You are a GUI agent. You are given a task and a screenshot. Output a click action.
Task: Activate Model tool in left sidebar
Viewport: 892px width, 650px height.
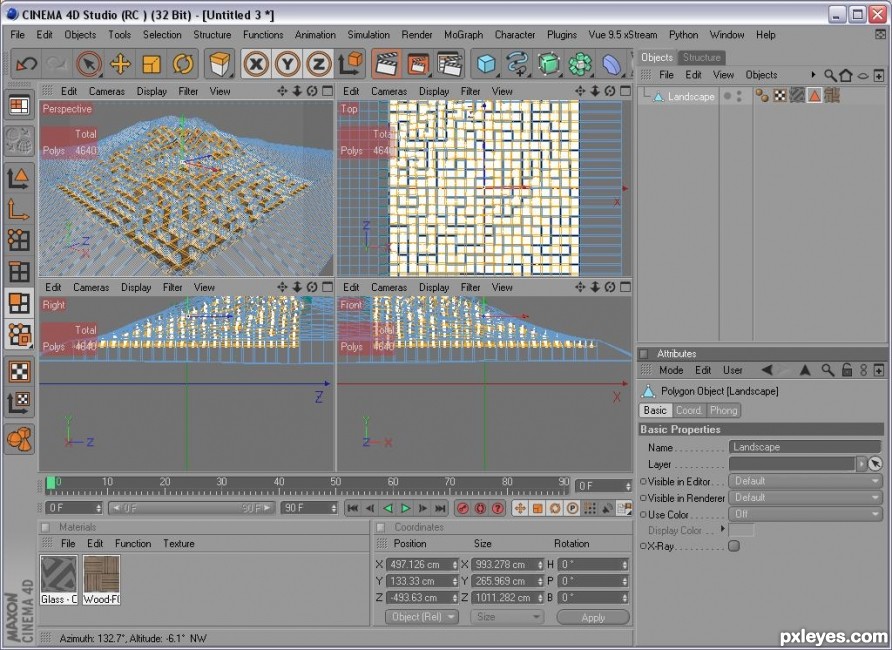click(19, 178)
